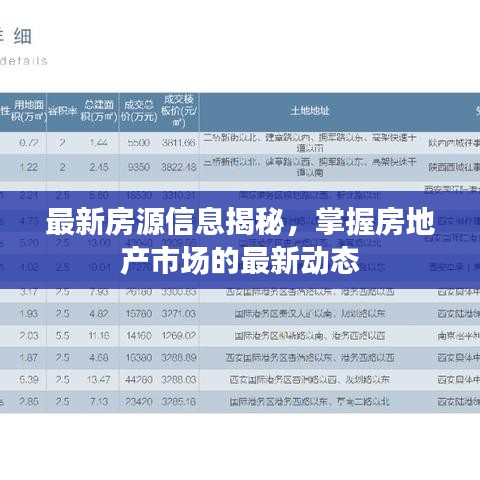Click the 'details' subtitle text
480x480 pixels.
23,61
